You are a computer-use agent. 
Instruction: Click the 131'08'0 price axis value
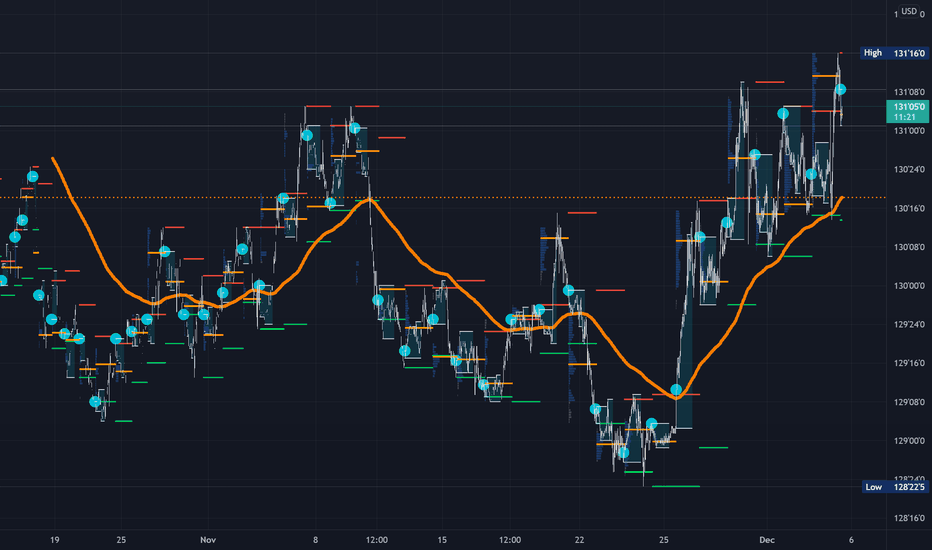909,92
